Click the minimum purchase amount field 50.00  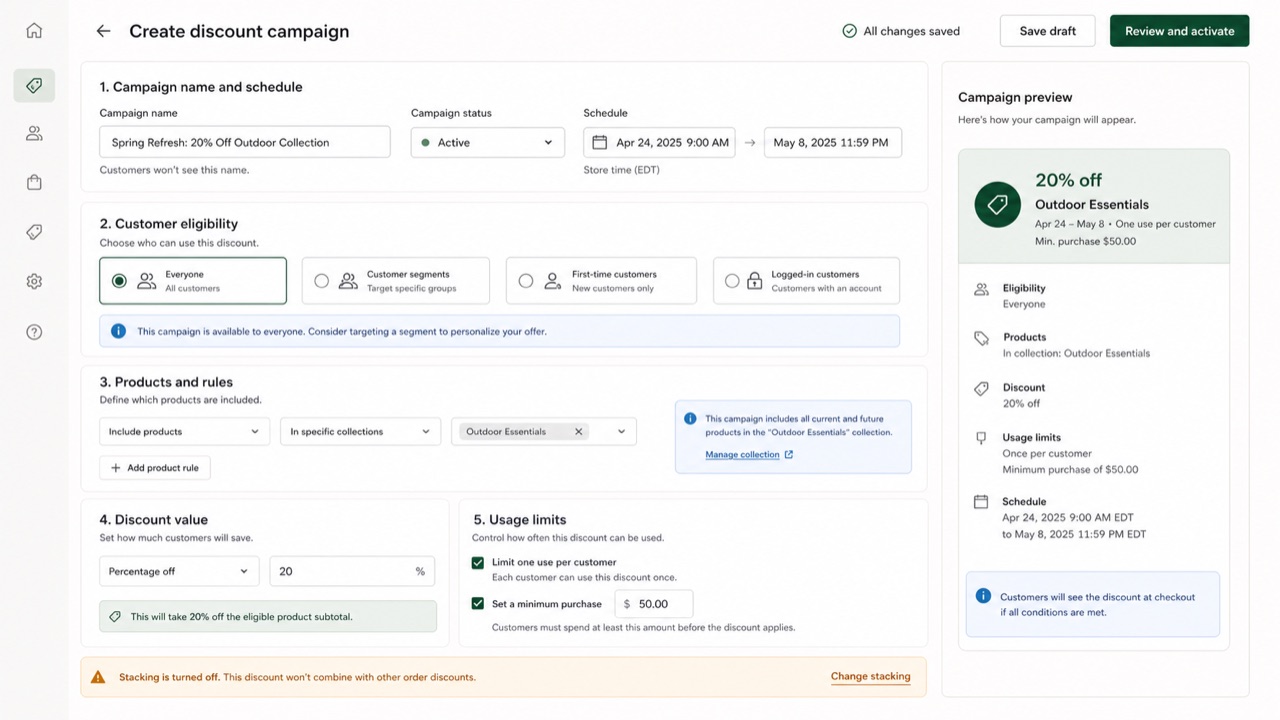[654, 604]
